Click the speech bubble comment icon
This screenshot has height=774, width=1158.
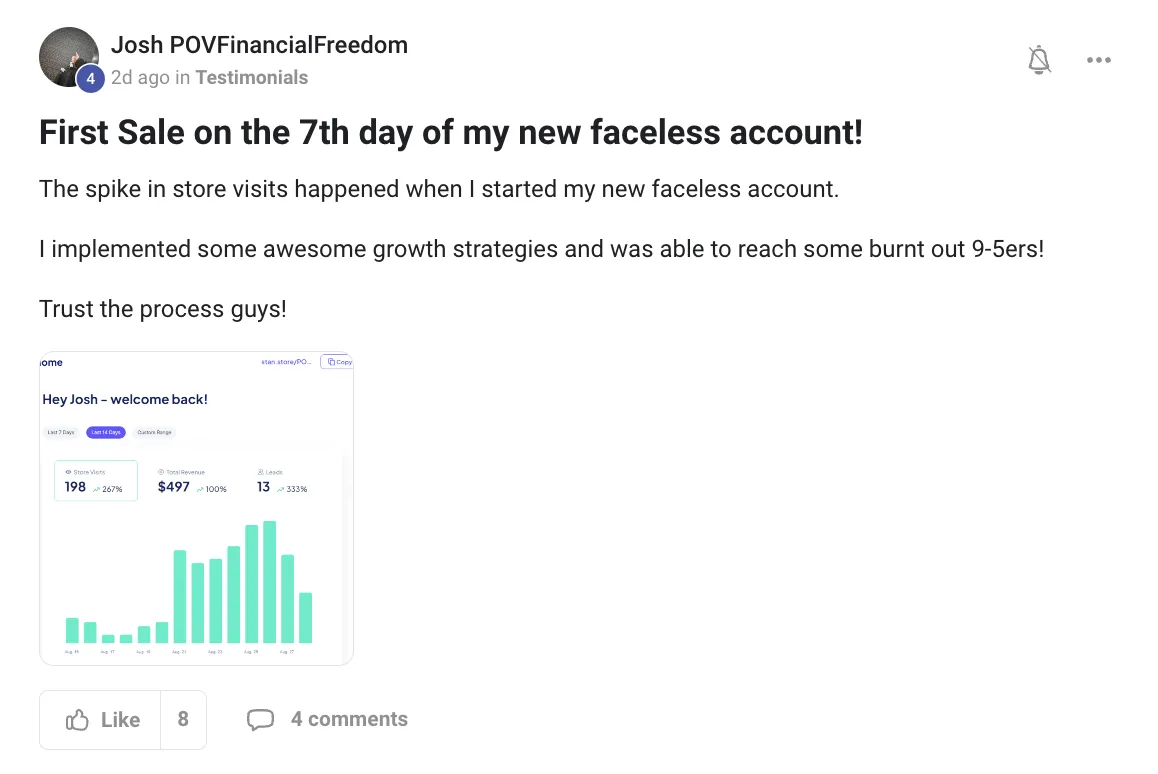point(260,720)
